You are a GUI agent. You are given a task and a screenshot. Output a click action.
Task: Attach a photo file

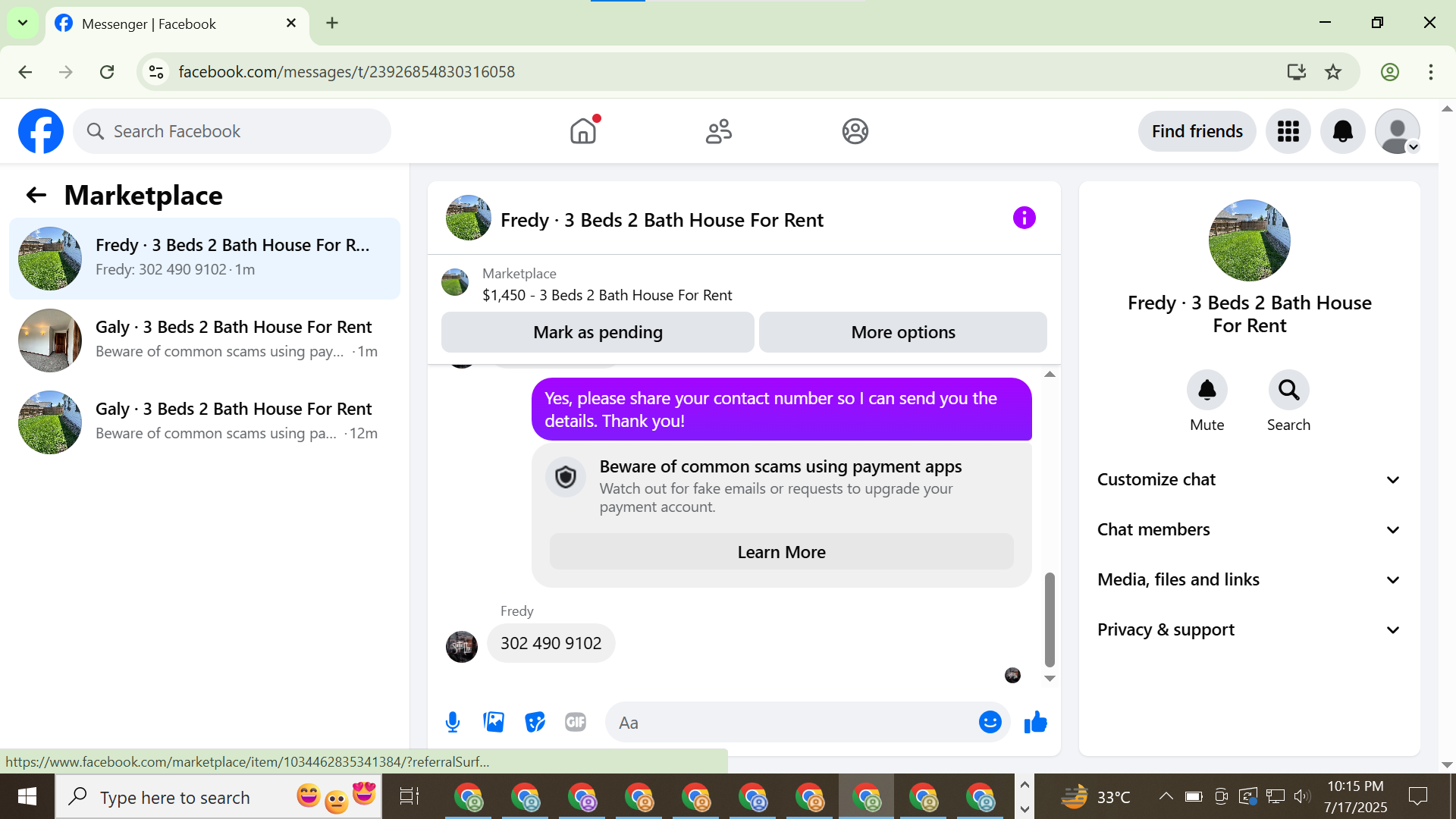pos(494,722)
